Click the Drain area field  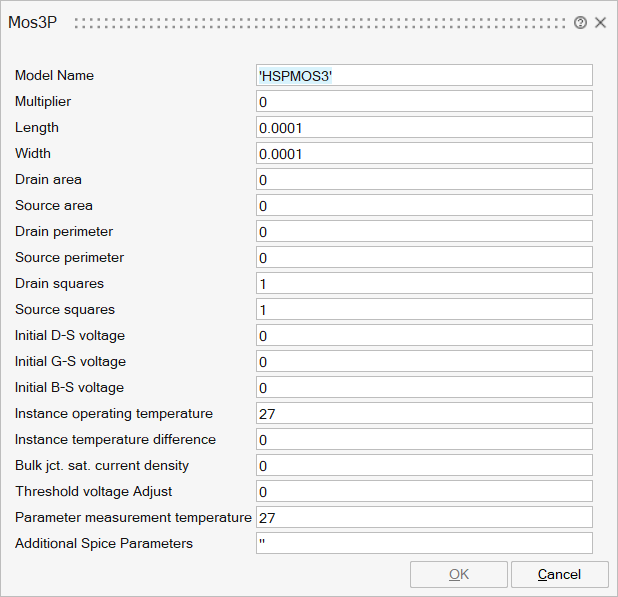tap(424, 179)
